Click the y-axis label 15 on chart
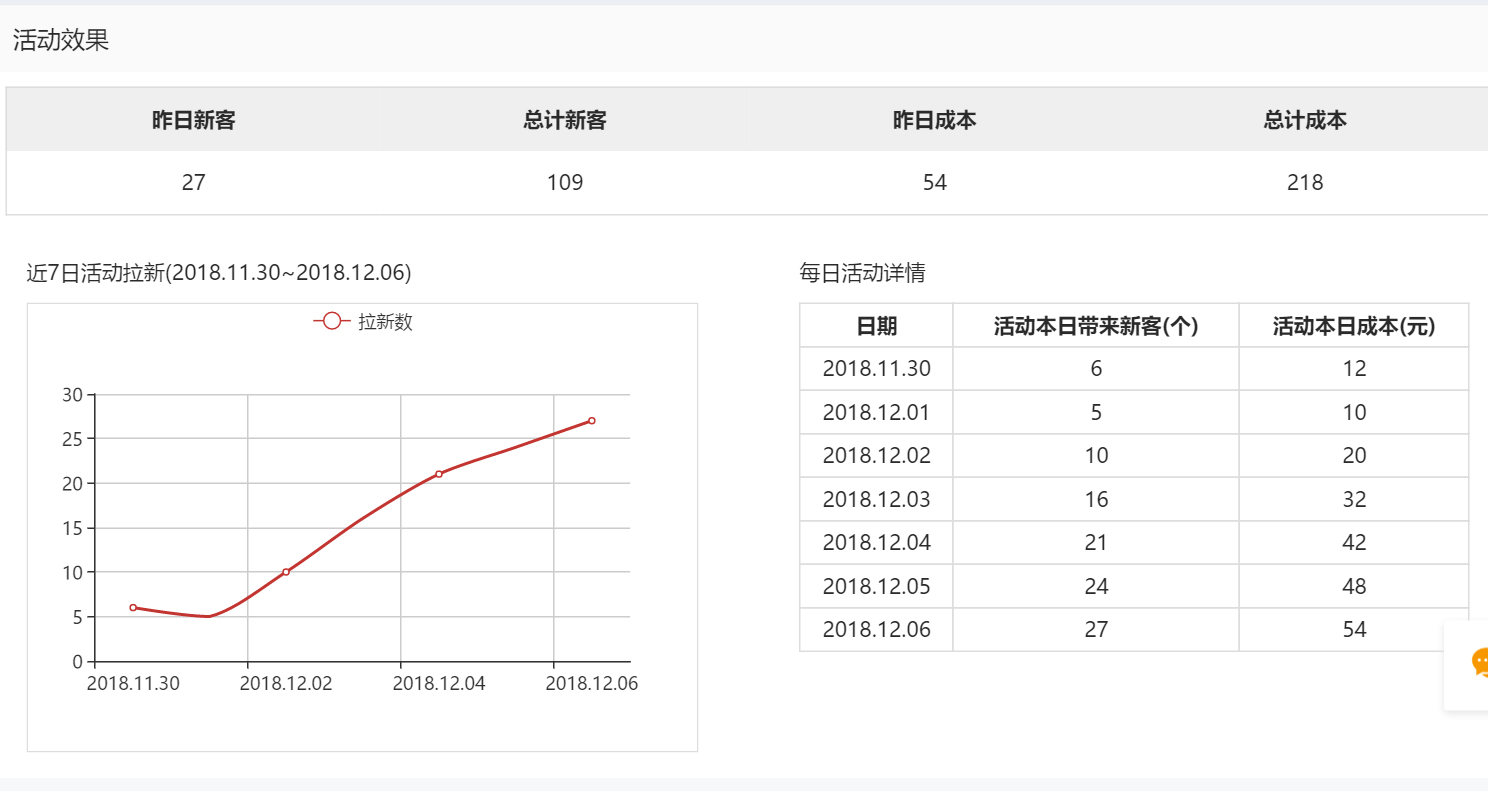The height and width of the screenshot is (791, 1488). point(73,528)
